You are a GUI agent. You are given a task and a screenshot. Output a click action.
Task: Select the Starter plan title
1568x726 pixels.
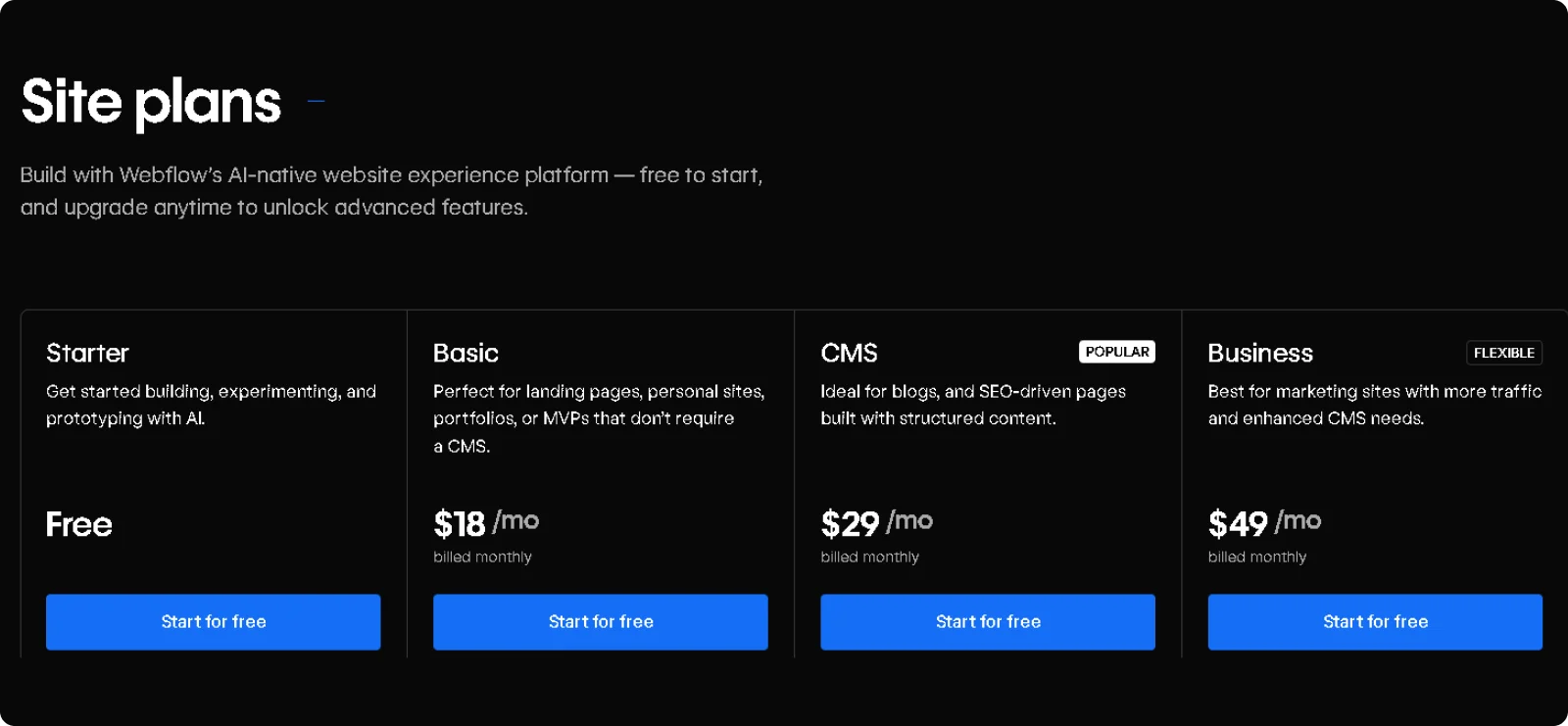coord(87,353)
